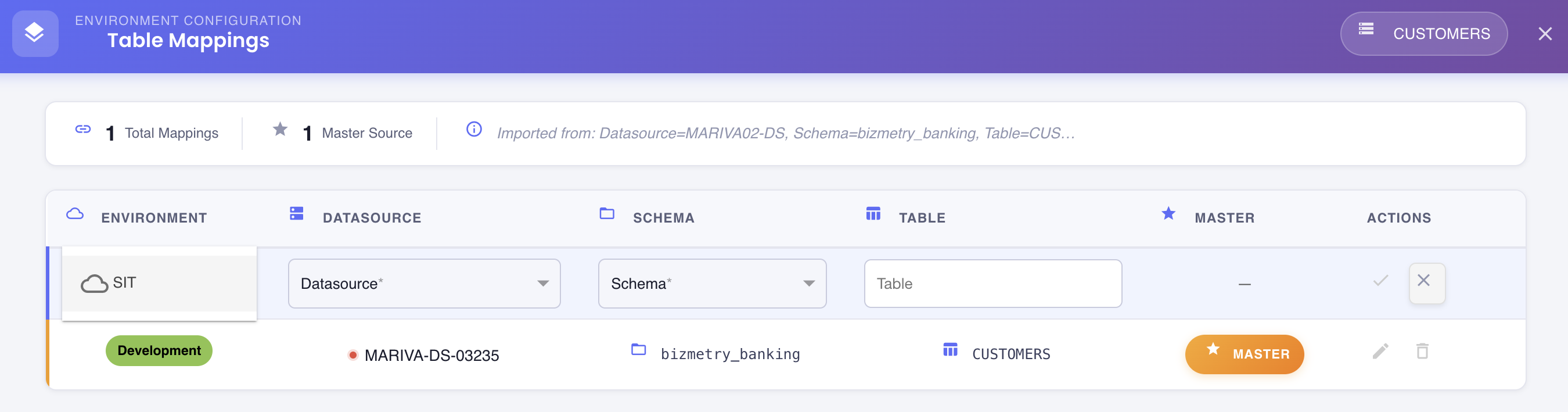Toggle the orange MASTER badge

pyautogui.click(x=1243, y=354)
